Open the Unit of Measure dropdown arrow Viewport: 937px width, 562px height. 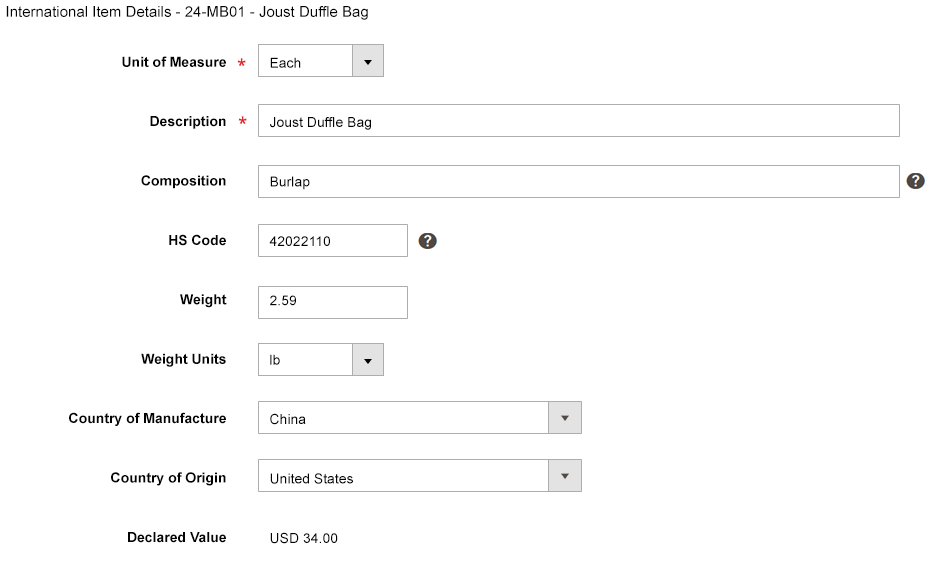368,61
